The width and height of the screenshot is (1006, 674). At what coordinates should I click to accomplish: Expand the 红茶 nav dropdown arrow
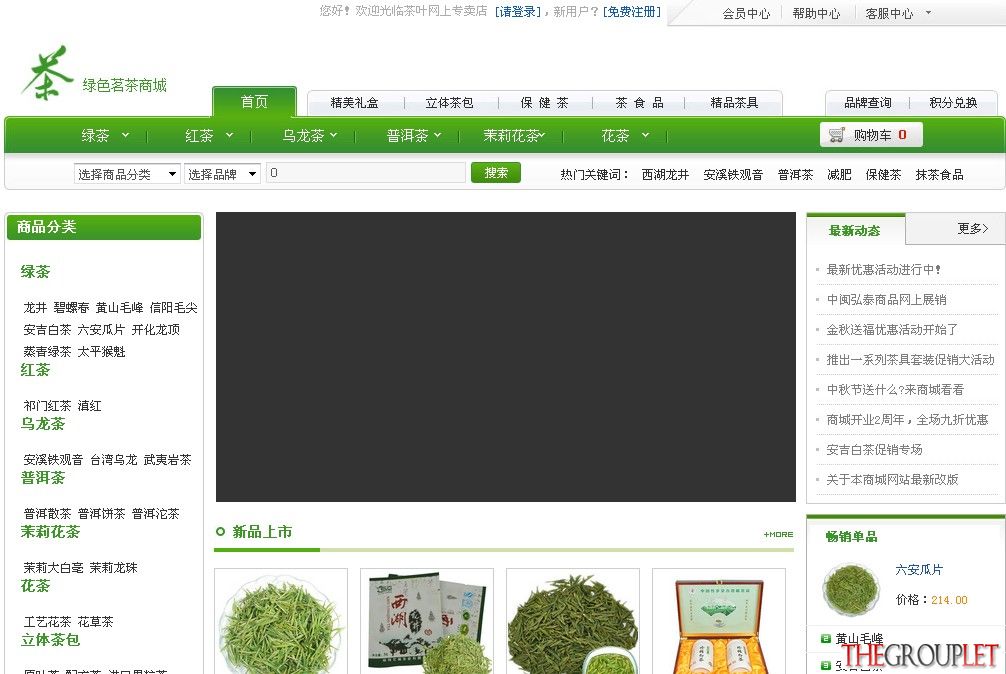point(230,135)
